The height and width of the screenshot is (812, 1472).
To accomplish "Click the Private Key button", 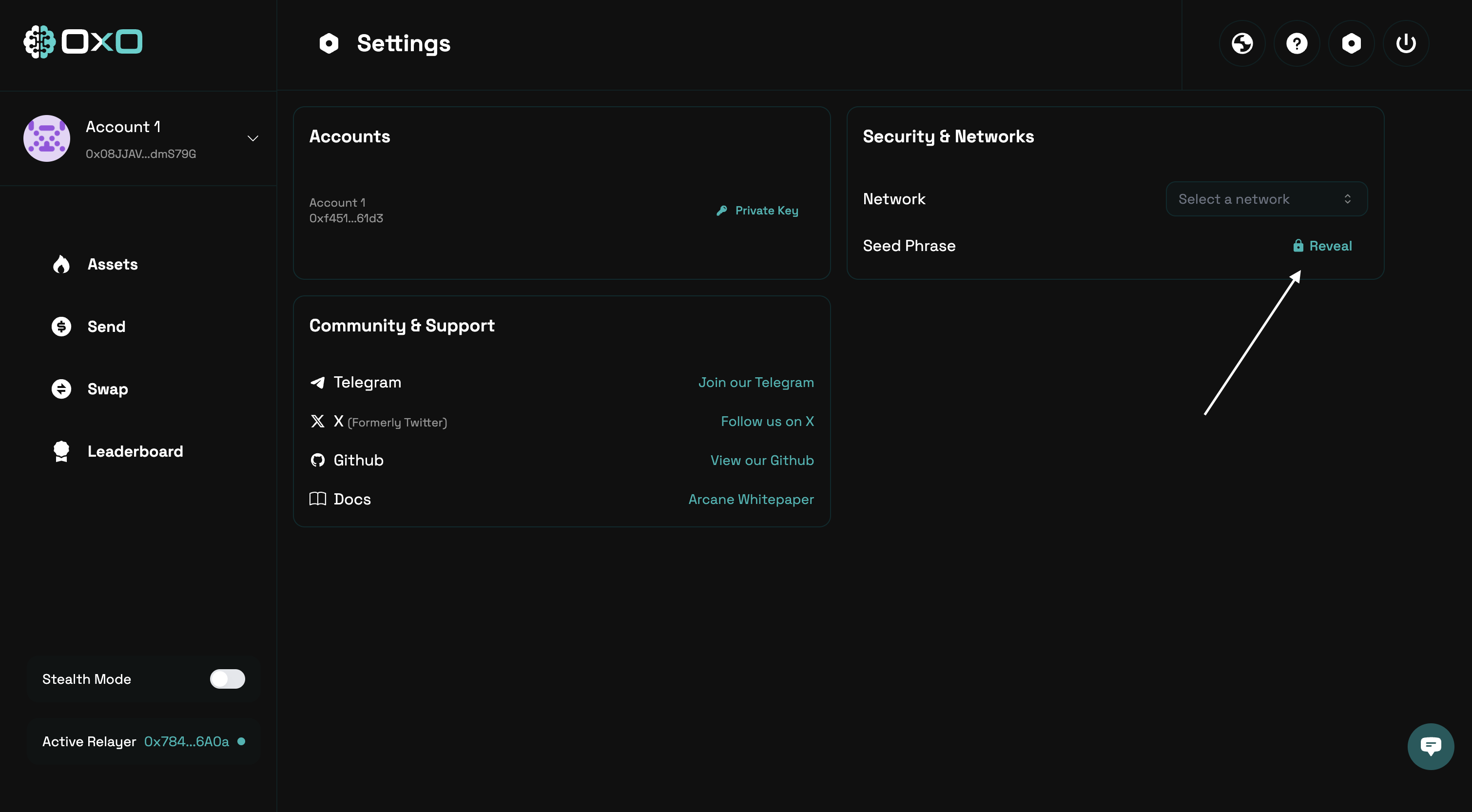I will click(x=757, y=210).
